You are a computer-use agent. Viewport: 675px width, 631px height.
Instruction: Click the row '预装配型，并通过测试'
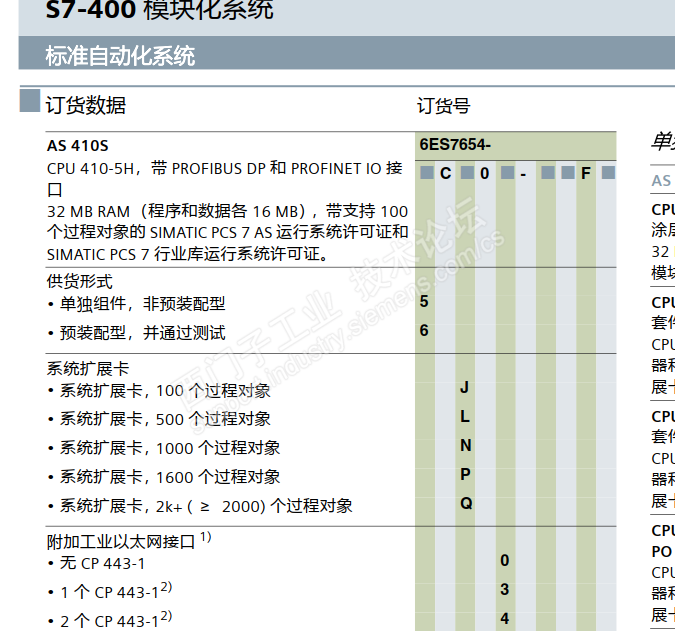(x=137, y=333)
